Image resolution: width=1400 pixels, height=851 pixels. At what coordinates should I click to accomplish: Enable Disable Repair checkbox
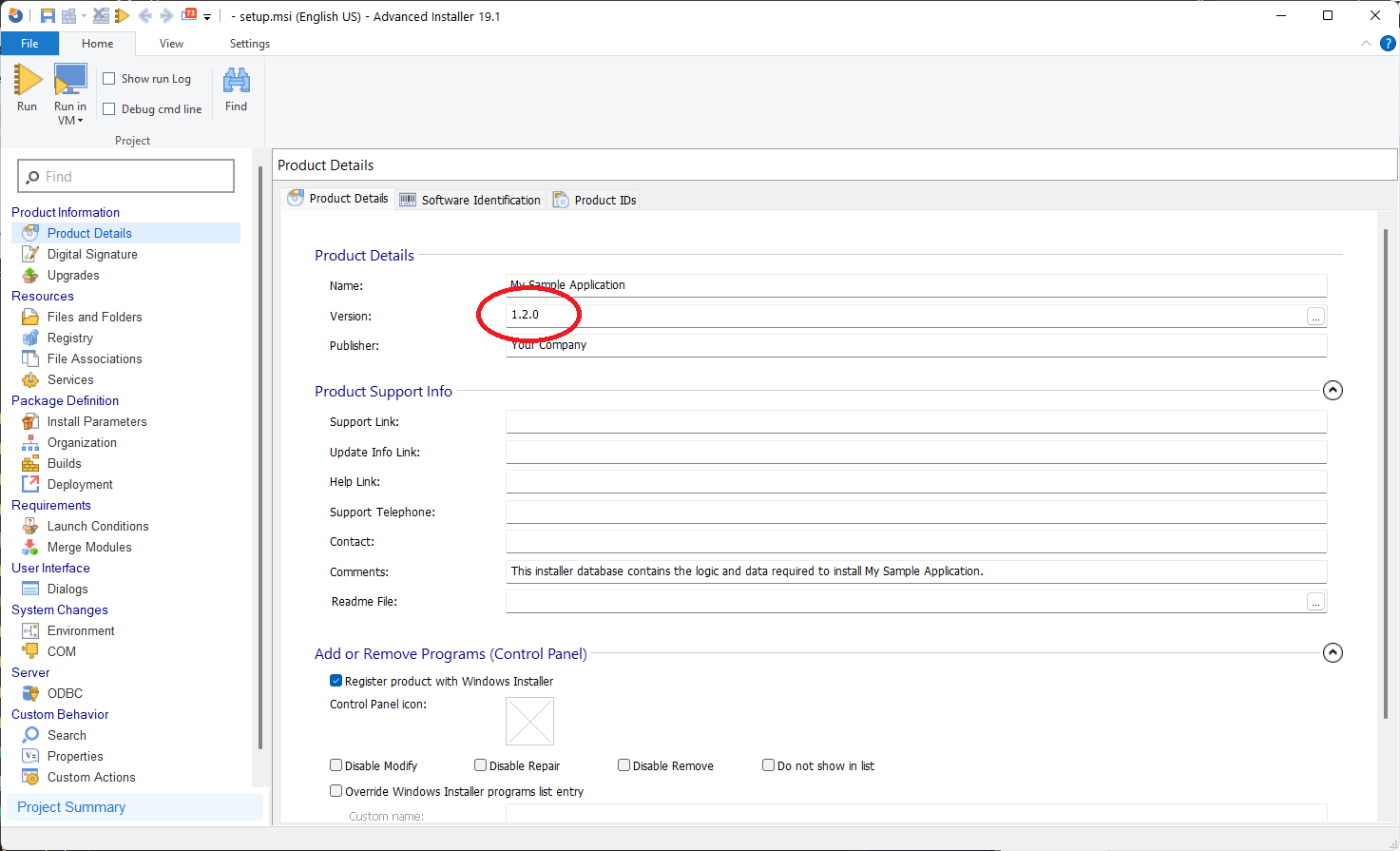[x=480, y=764]
